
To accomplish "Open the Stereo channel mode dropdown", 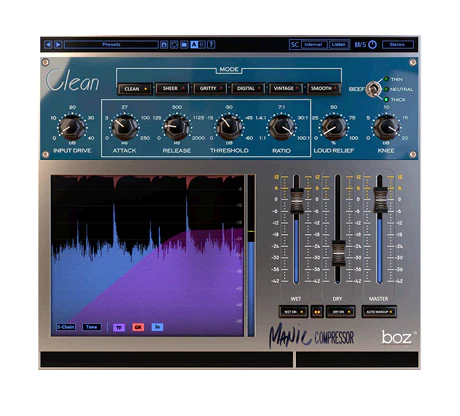I will tap(398, 44).
